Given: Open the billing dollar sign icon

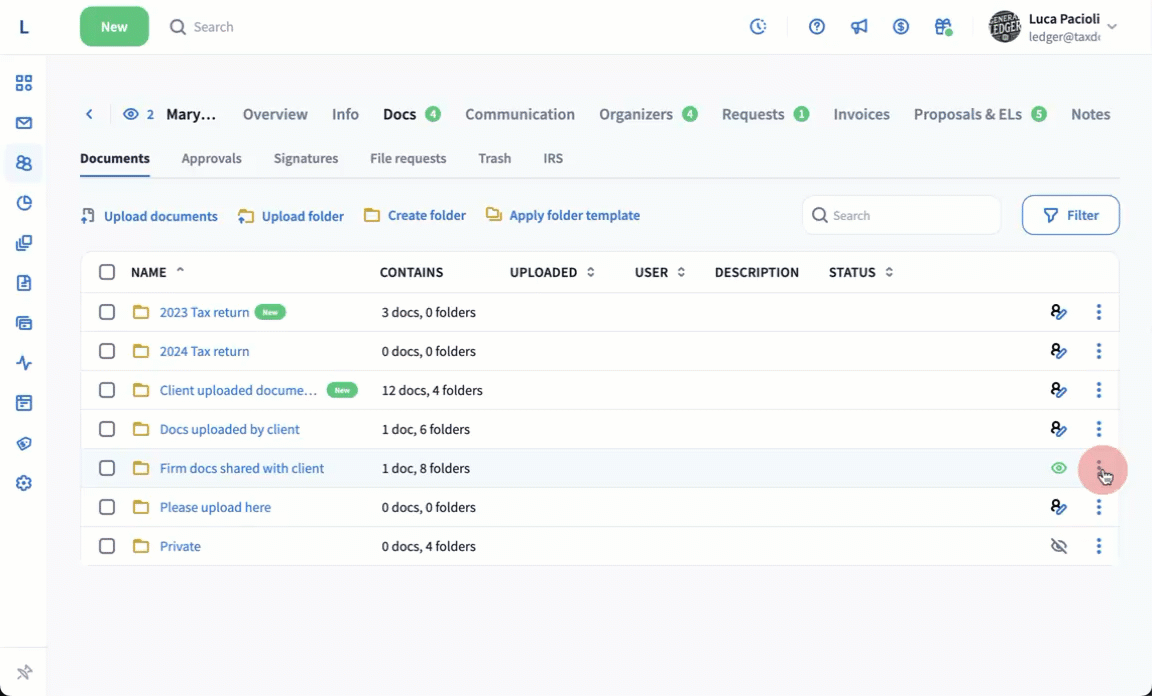Looking at the screenshot, I should (901, 27).
